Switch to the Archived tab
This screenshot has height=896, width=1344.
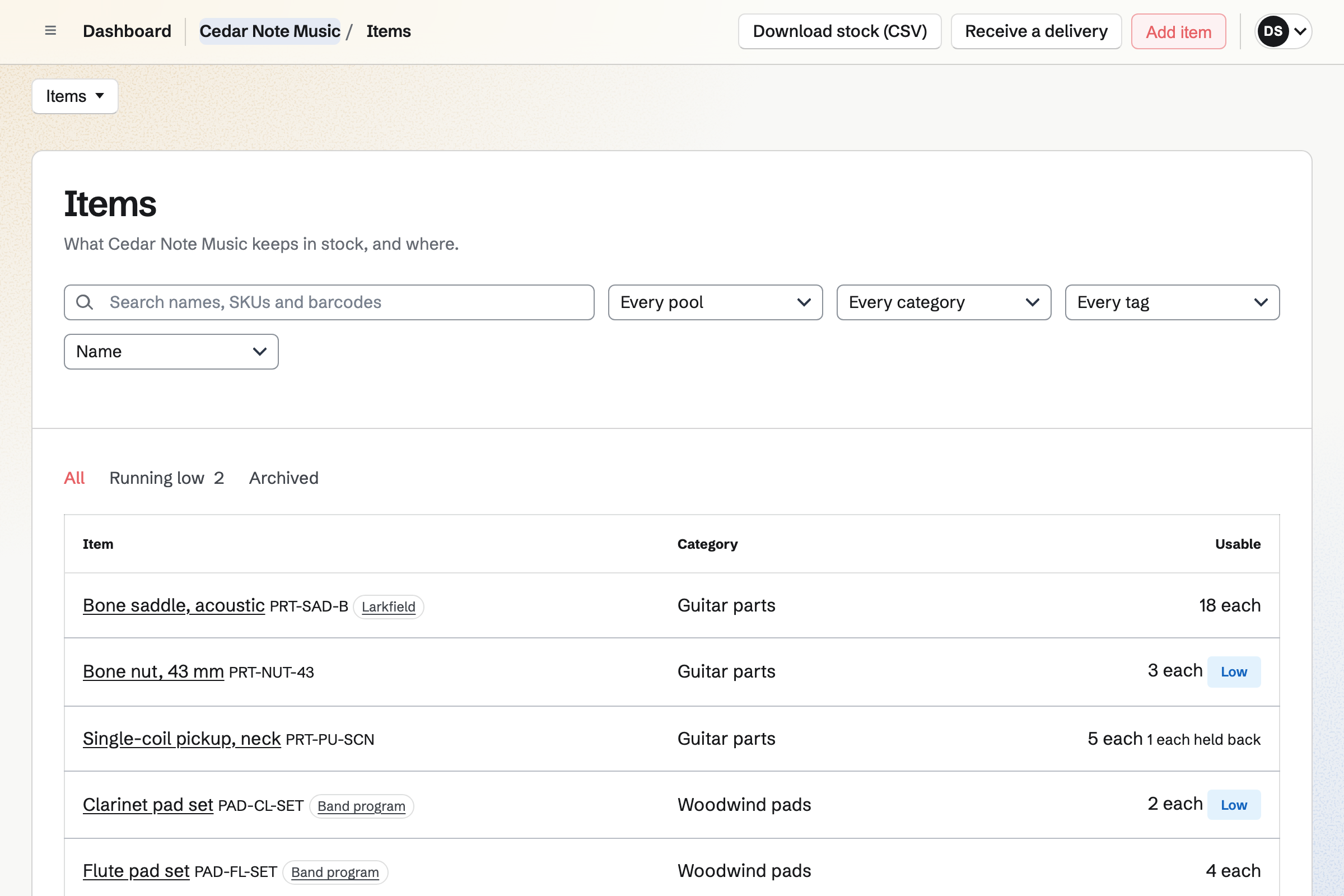pyautogui.click(x=283, y=478)
